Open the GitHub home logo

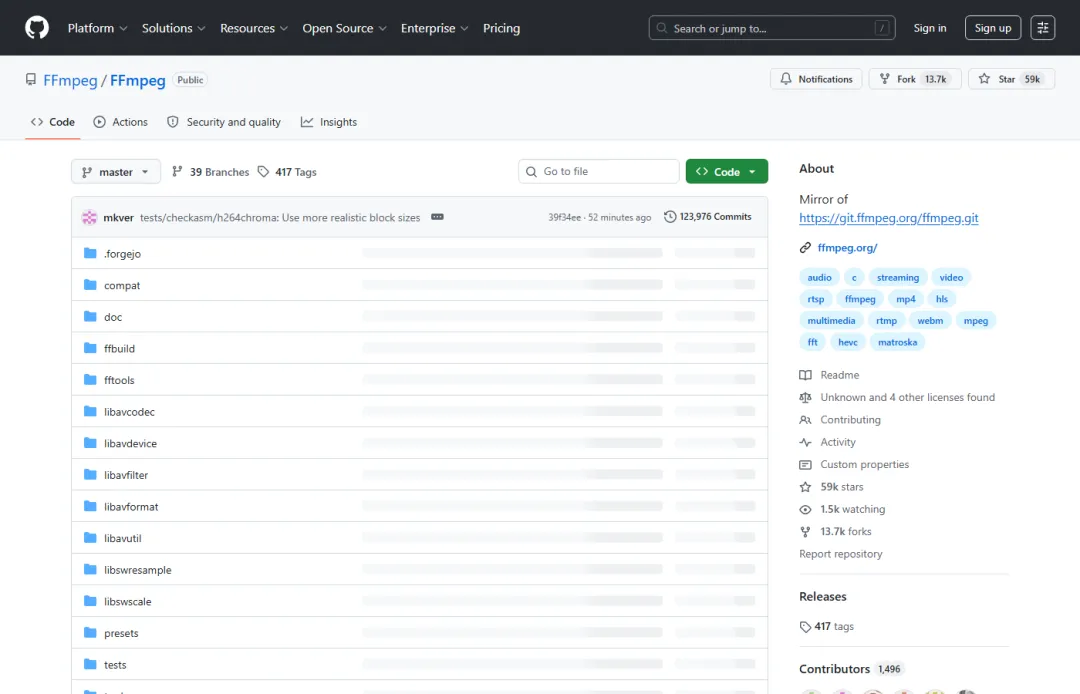click(x=37, y=28)
